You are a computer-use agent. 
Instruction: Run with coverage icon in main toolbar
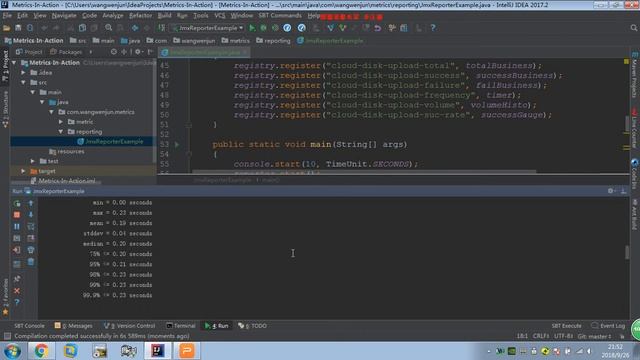(275, 28)
